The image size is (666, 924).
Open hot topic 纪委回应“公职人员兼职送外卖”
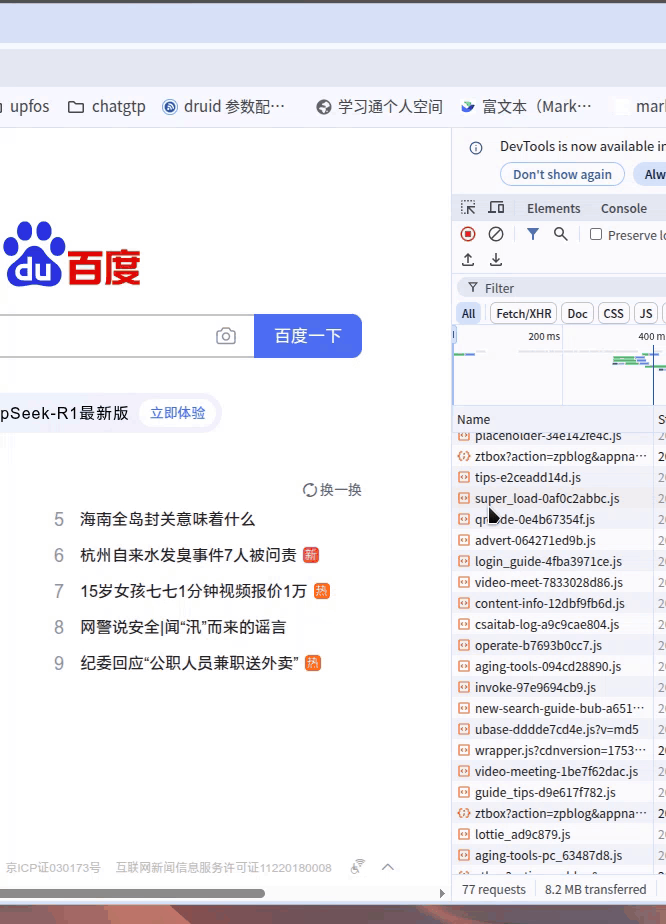coord(189,663)
